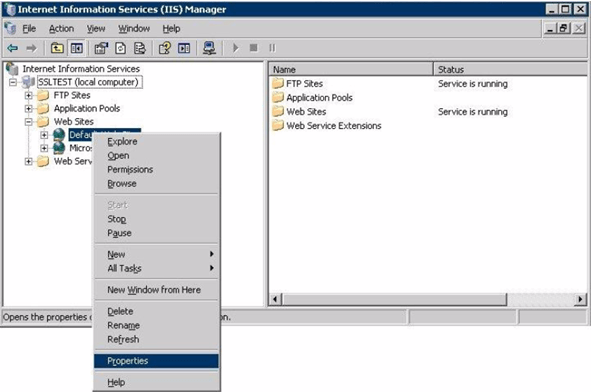Click the horizontal scrollbar right arrow
The image size is (591, 392).
(x=580, y=299)
